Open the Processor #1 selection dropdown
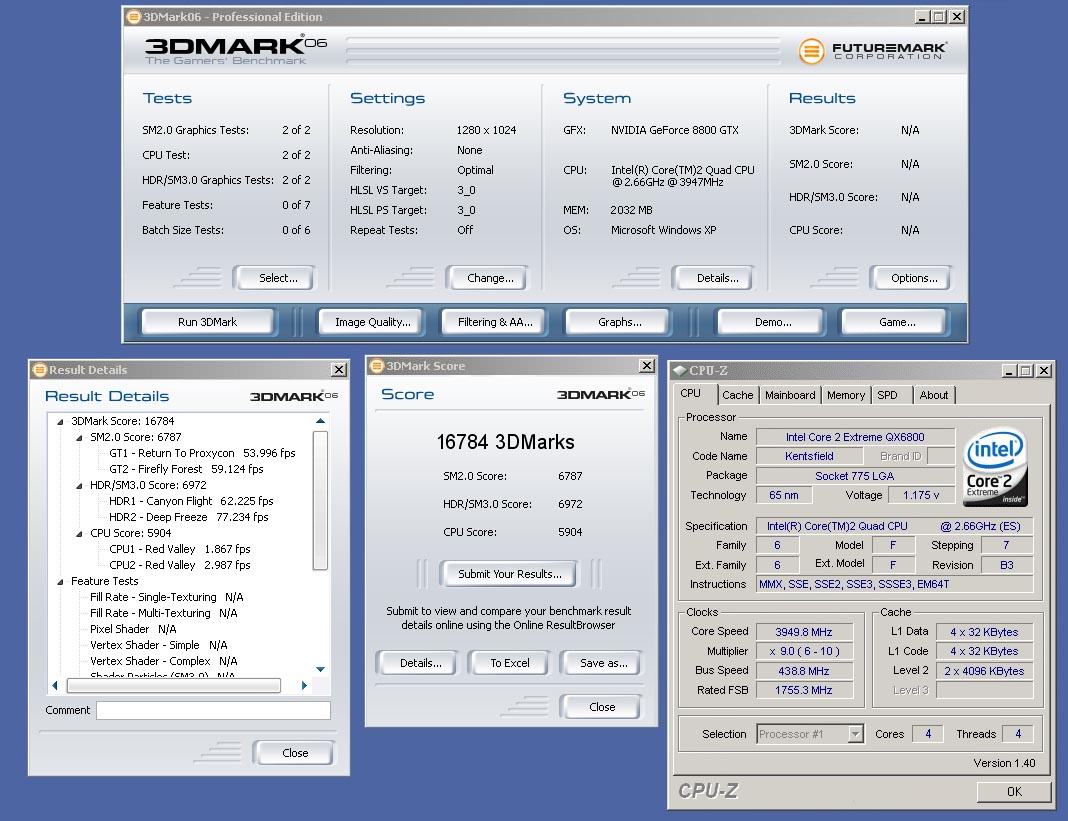Screen dimensions: 1068x821 [x=855, y=734]
